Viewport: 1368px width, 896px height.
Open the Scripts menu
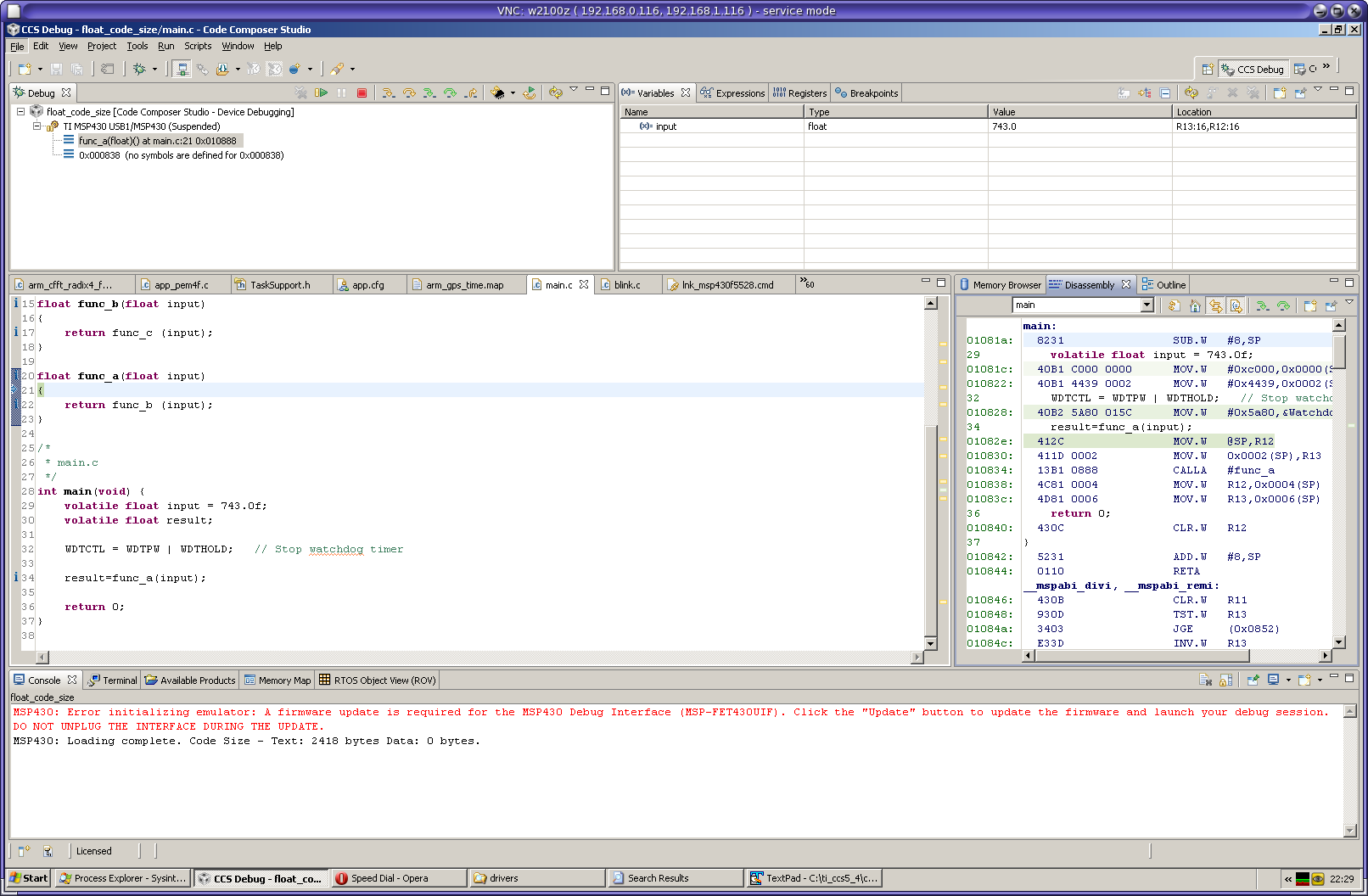point(198,46)
